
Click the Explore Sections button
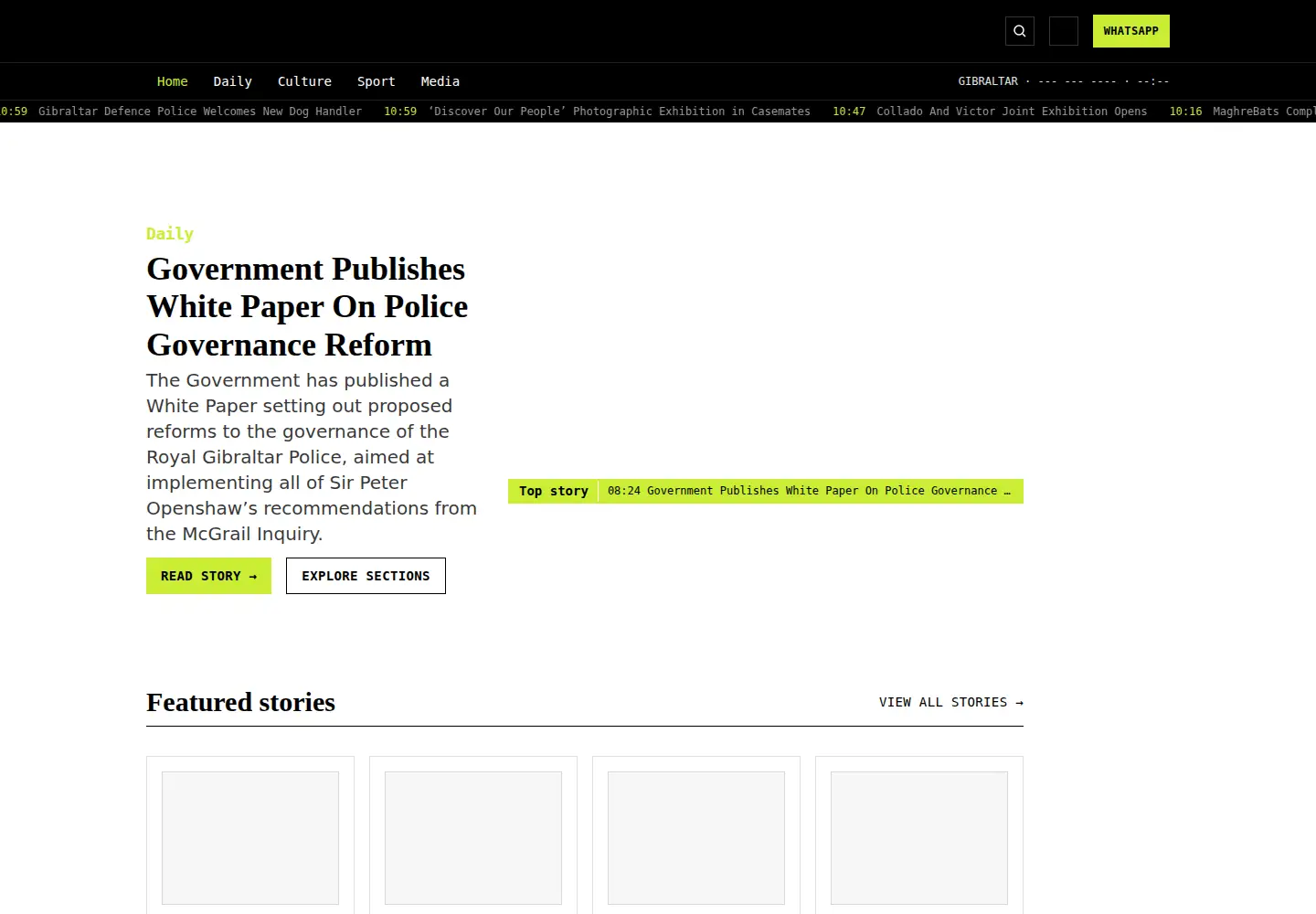(x=366, y=576)
